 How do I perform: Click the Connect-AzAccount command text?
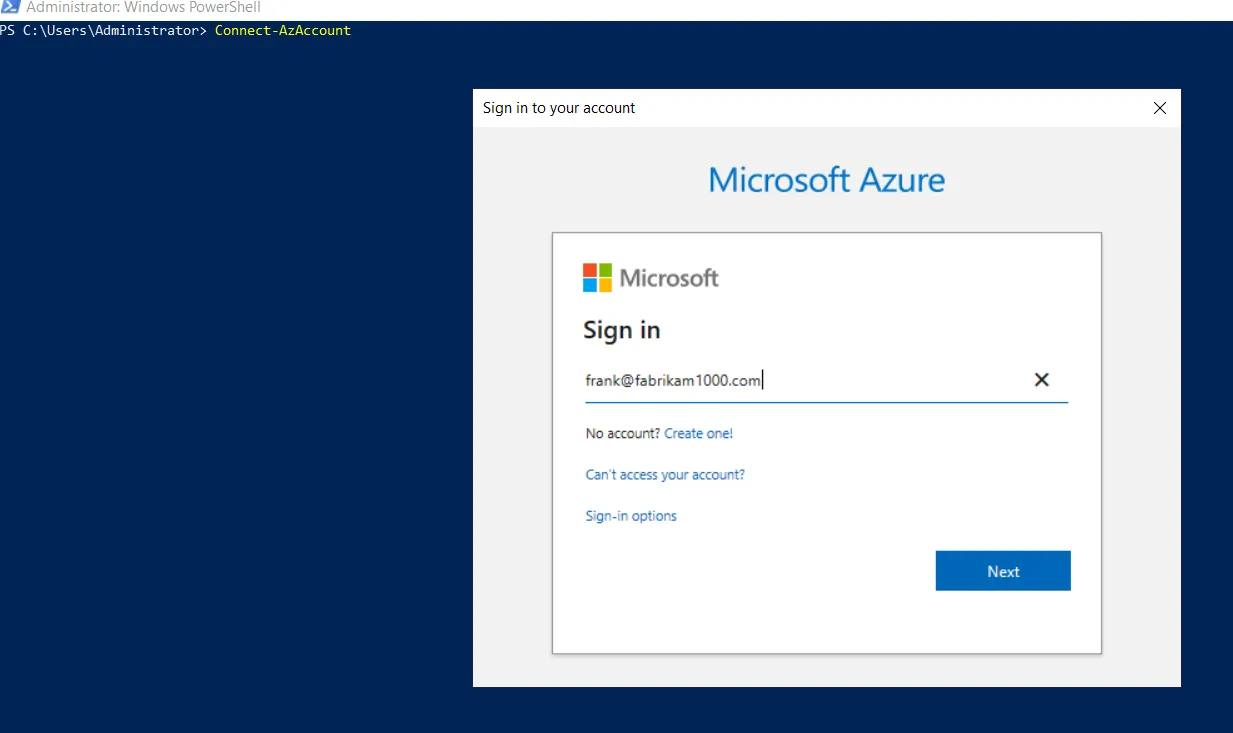(x=282, y=31)
